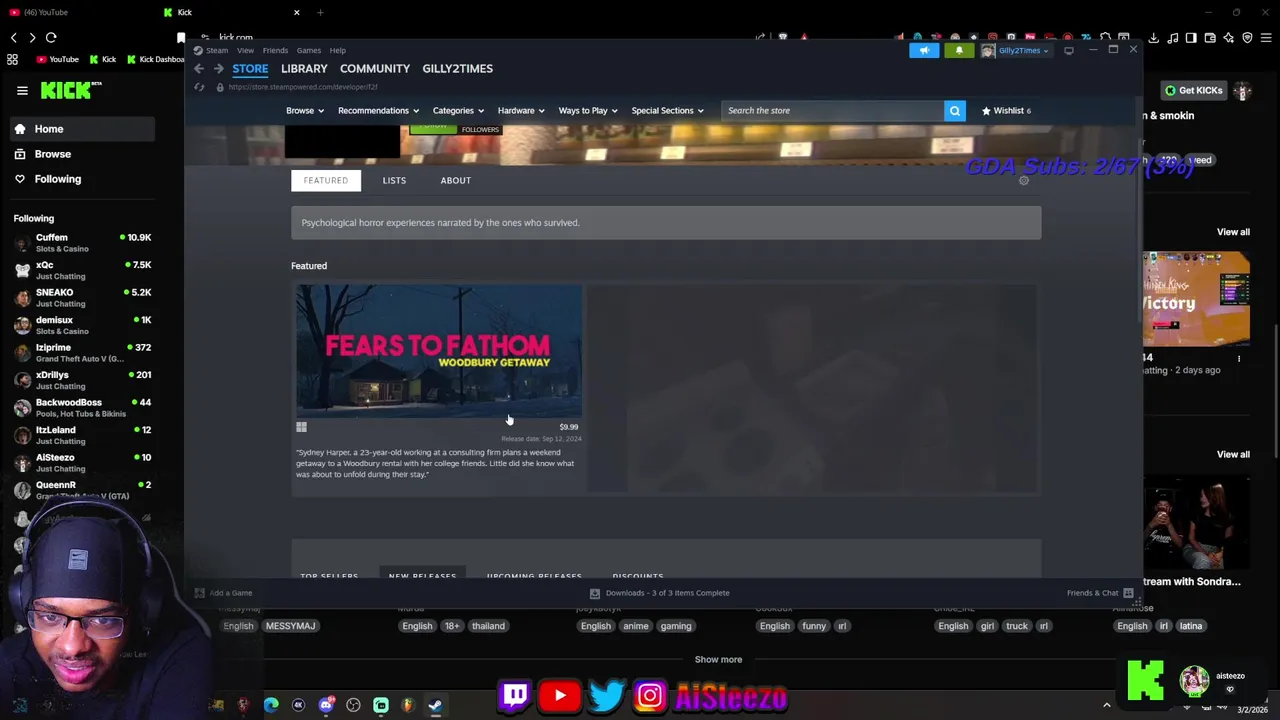Open browser main menu icon
This screenshot has width=1280, height=720.
tap(1267, 38)
